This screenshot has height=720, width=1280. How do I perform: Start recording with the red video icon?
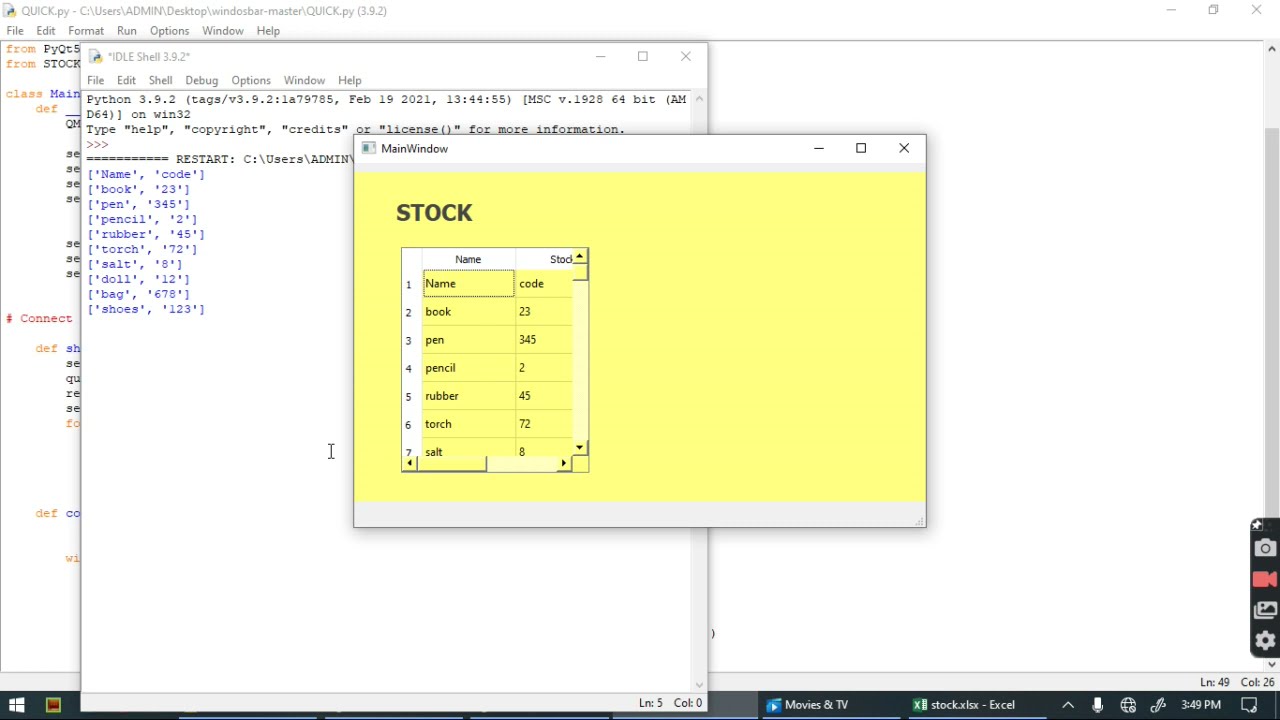point(1265,579)
